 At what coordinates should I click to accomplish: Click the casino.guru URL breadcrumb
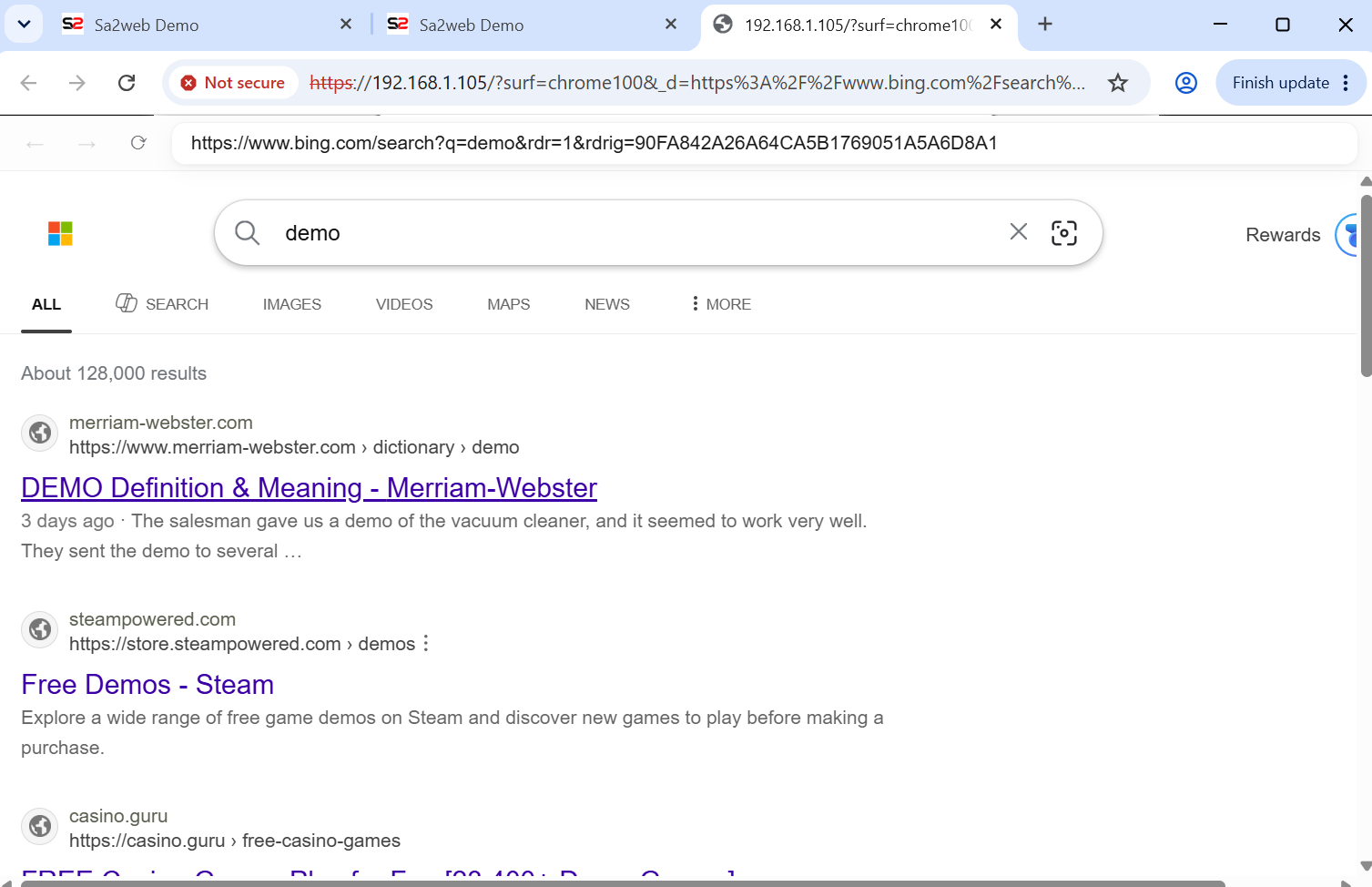click(235, 841)
